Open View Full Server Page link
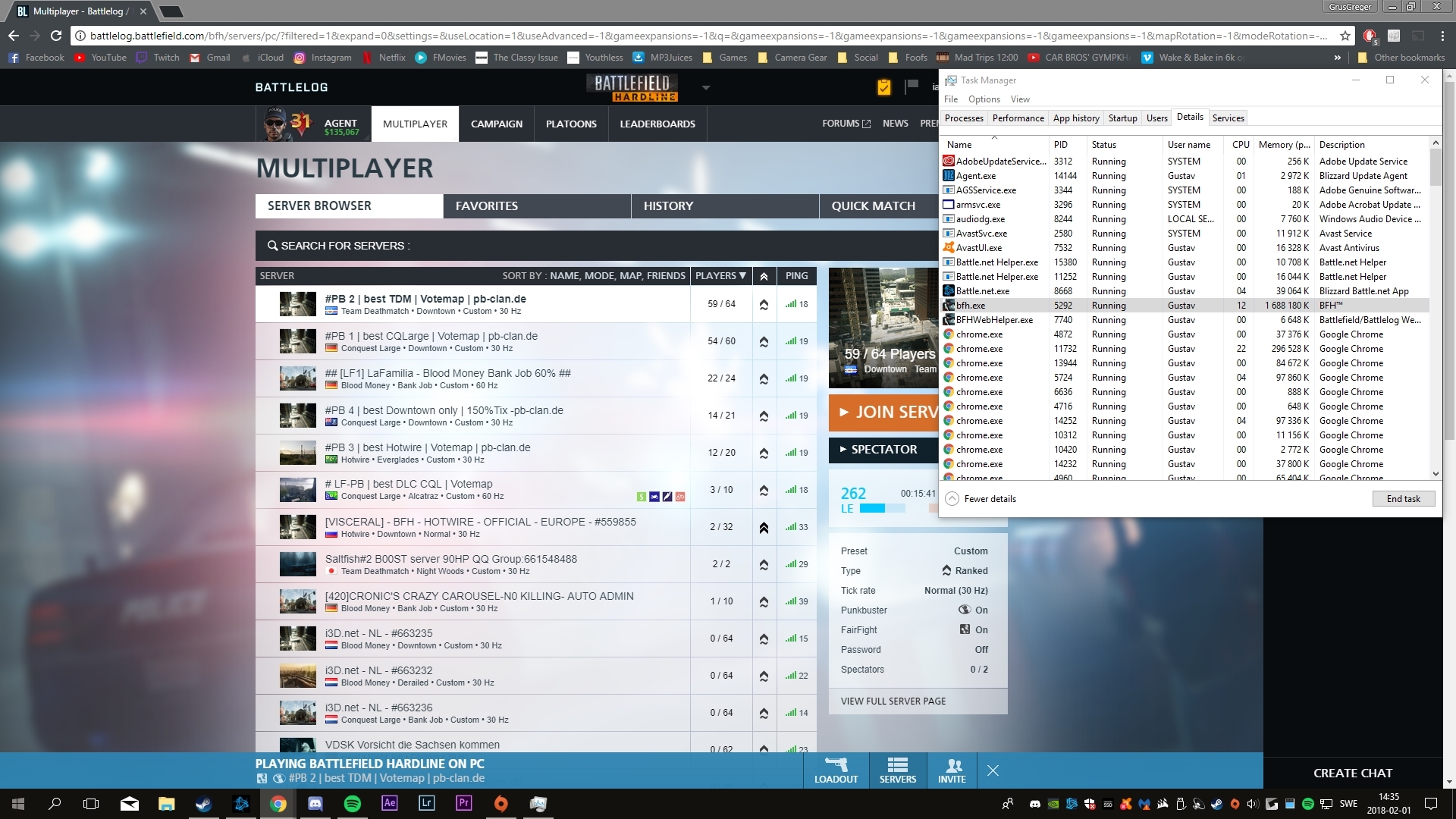Viewport: 1456px width, 819px height. point(893,701)
